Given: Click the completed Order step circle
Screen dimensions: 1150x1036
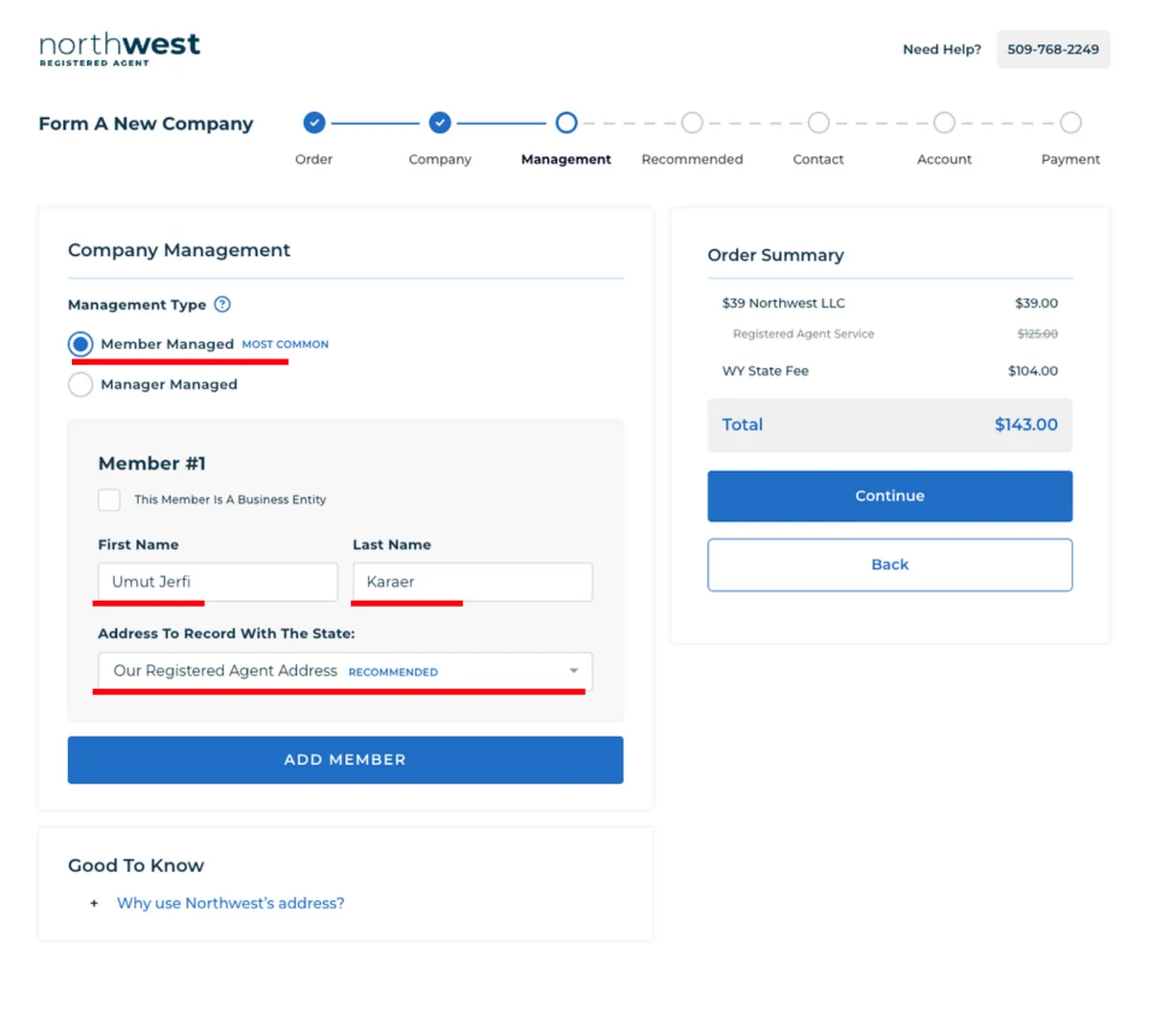Looking at the screenshot, I should [314, 123].
